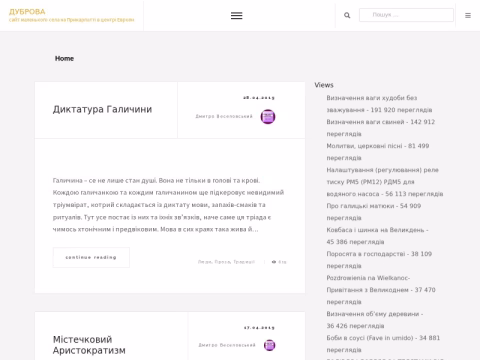Open the post category links below the excerpt
Viewport: 480px width, 360px height.
tap(226, 262)
